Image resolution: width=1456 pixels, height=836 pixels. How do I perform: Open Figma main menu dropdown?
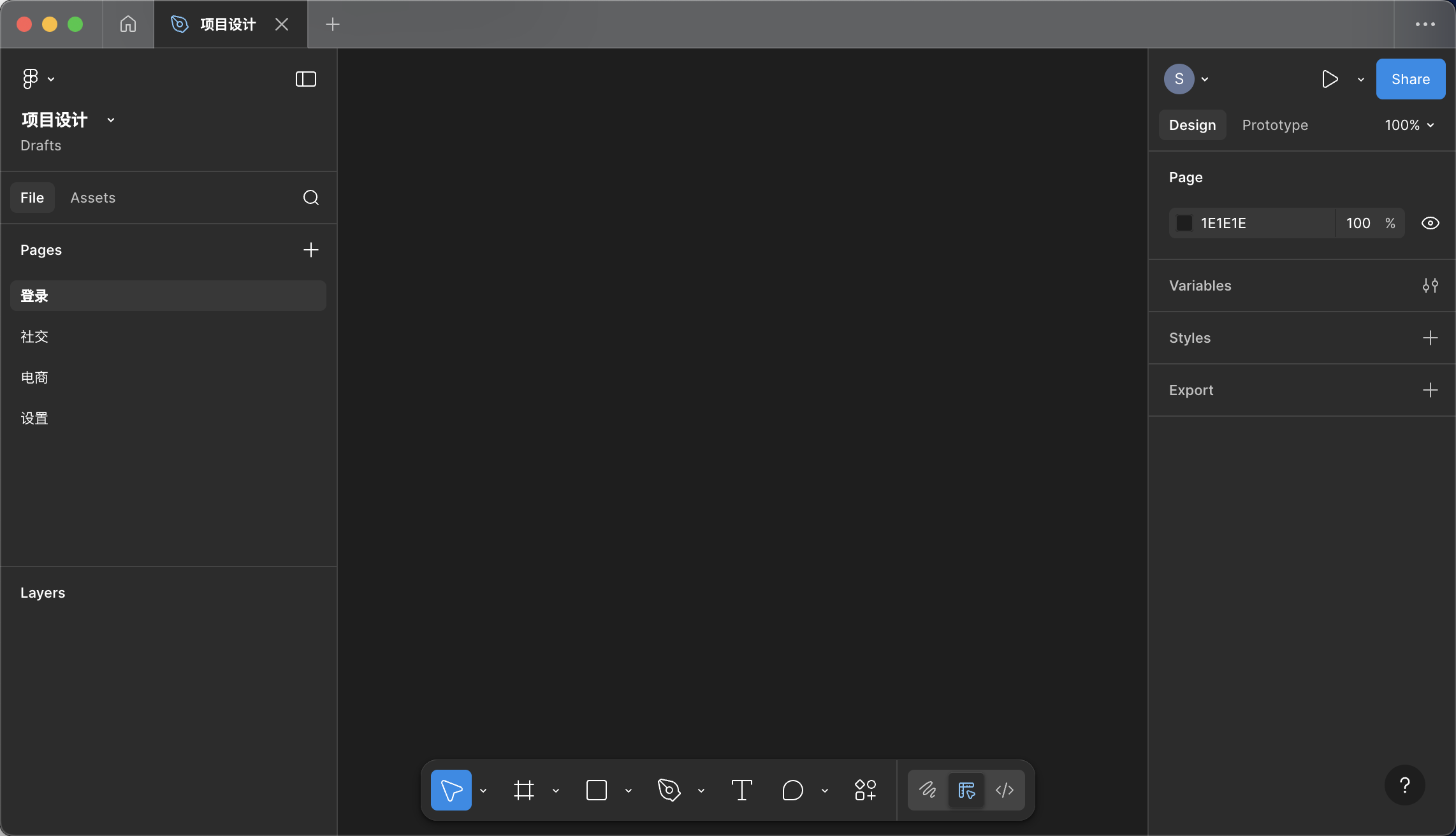[x=37, y=79]
